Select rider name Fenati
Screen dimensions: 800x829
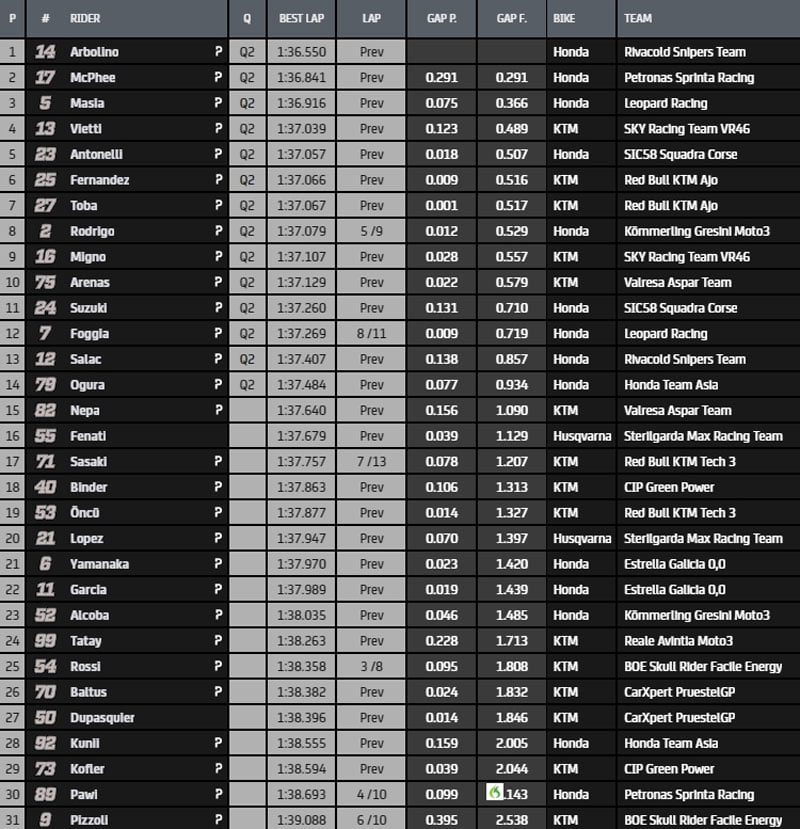point(88,437)
